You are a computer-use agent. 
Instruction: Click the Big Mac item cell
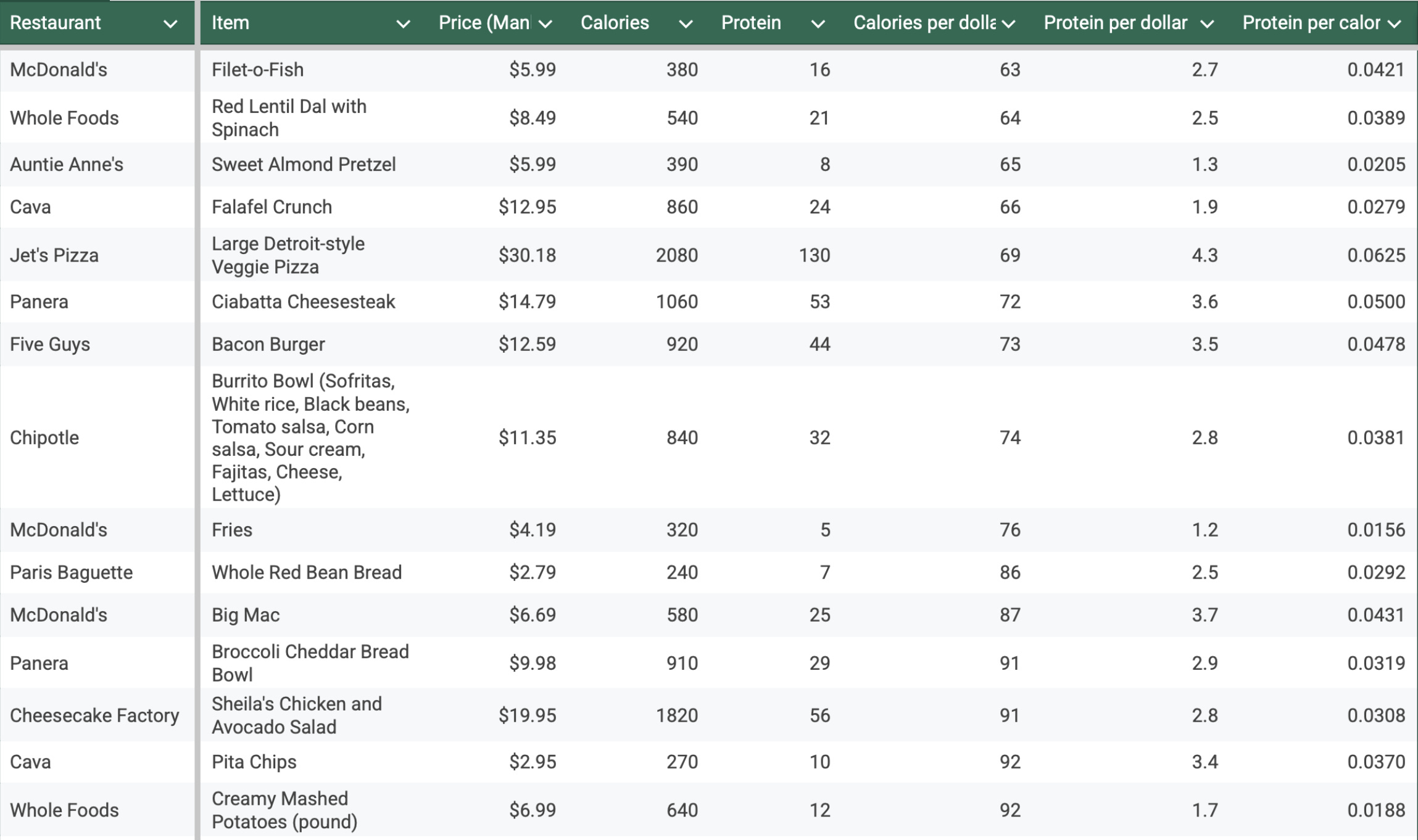tap(246, 615)
